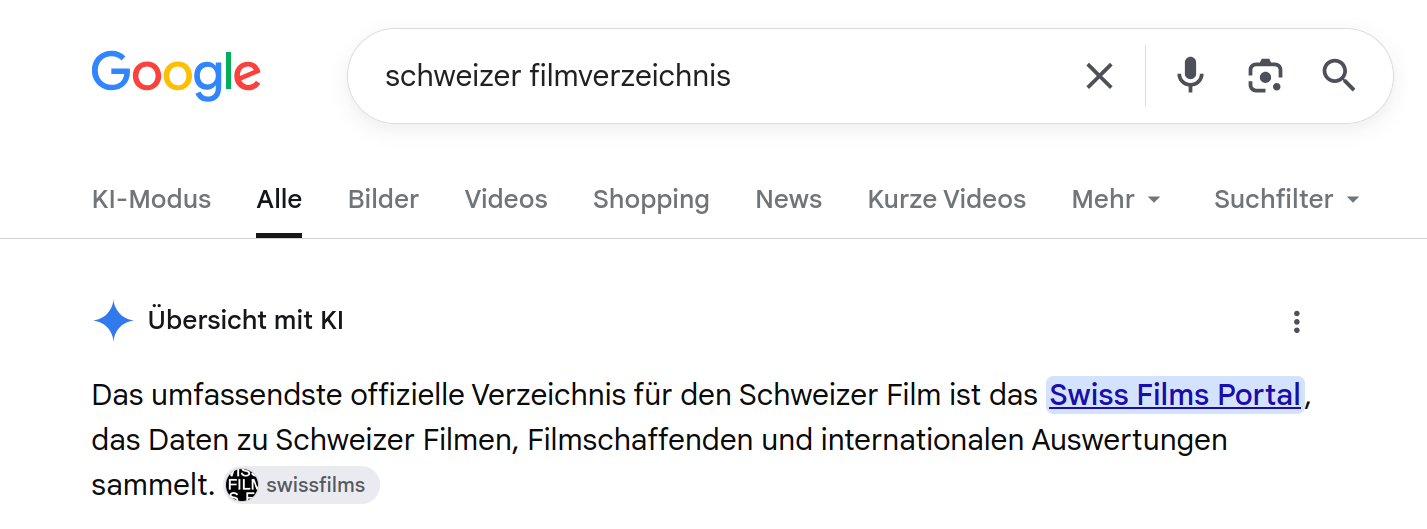The width and height of the screenshot is (1427, 529).
Task: Open the Kurze Videos tab
Action: (947, 199)
